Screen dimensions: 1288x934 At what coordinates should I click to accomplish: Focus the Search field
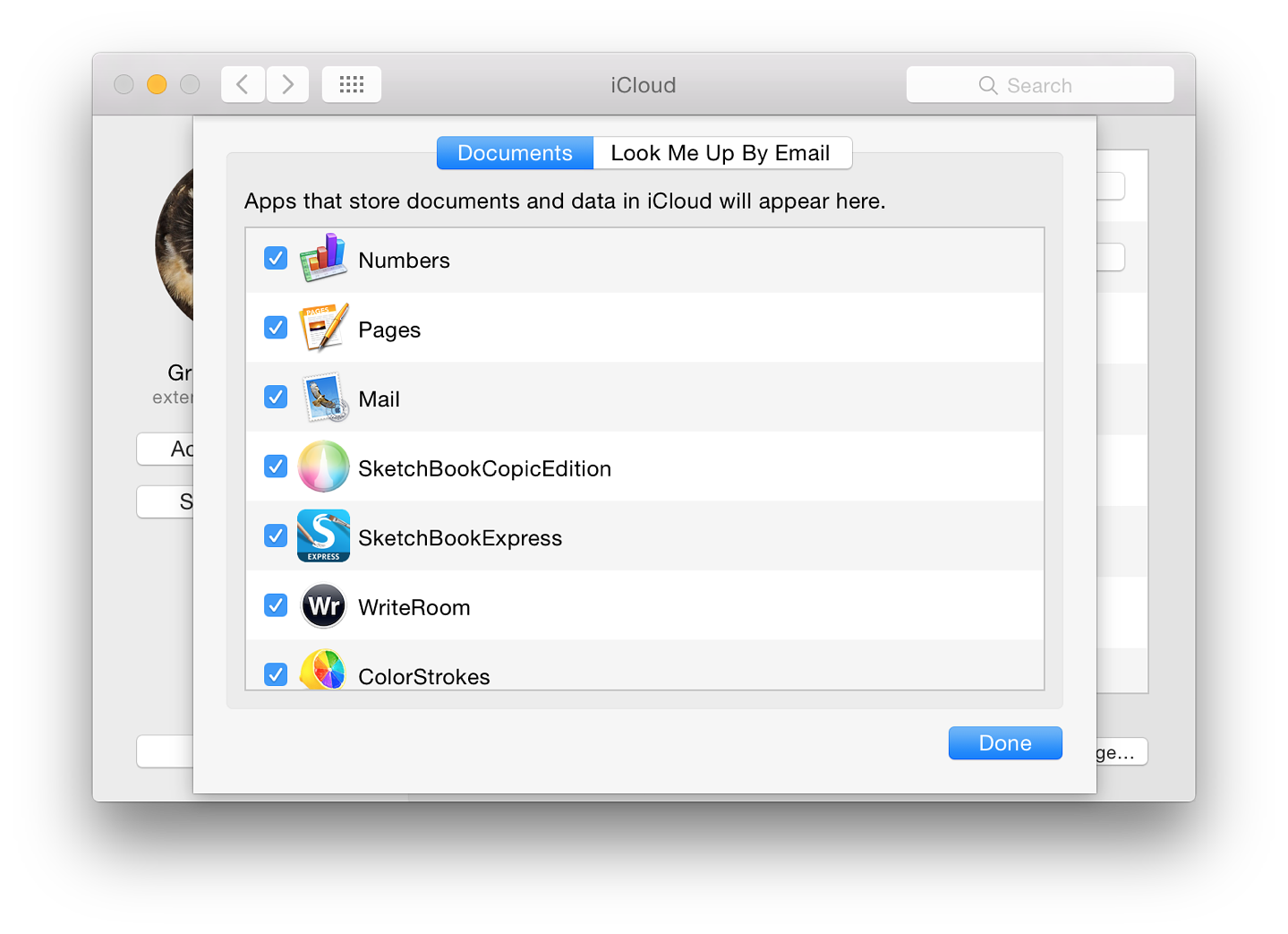coord(1040,84)
